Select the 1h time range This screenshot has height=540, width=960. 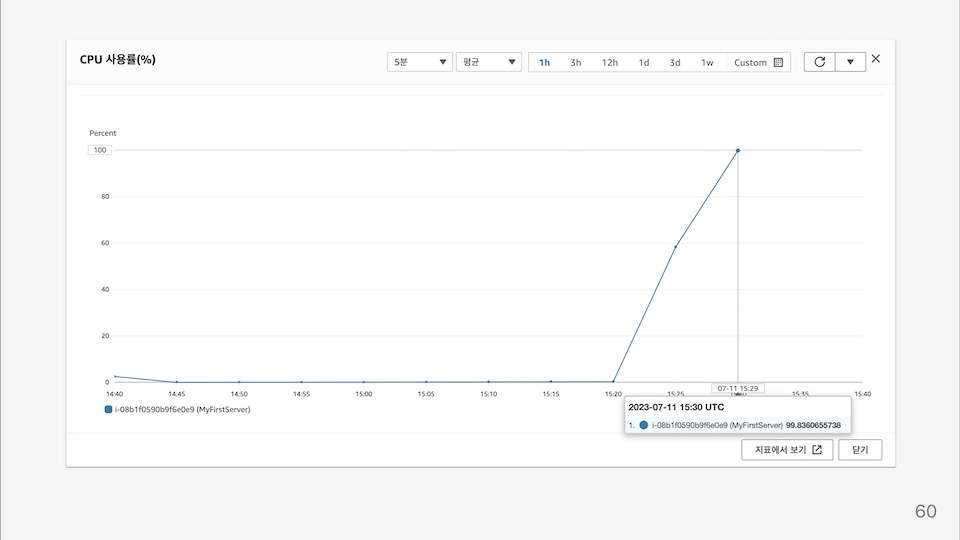pyautogui.click(x=544, y=62)
